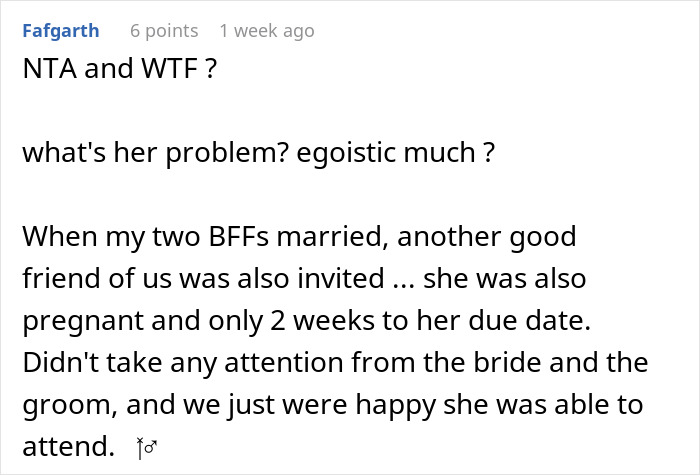The height and width of the screenshot is (475, 700).
Task: Click the word 'happy' in the comment
Action: tap(396, 404)
